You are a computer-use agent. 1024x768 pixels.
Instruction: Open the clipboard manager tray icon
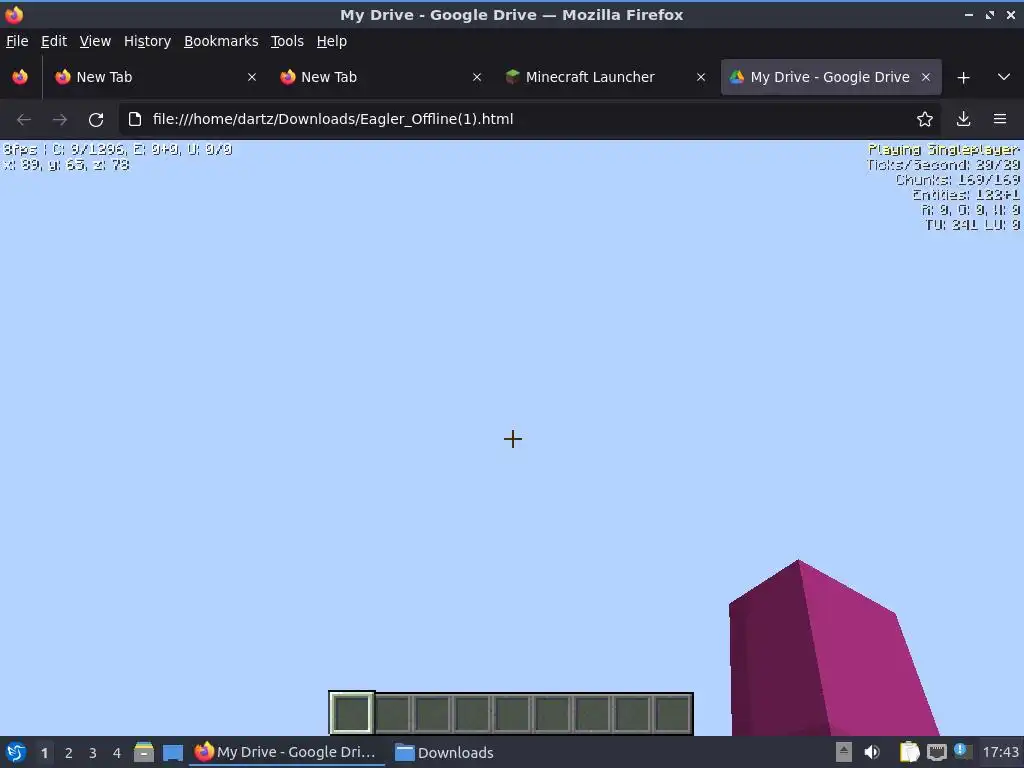pyautogui.click(x=909, y=752)
